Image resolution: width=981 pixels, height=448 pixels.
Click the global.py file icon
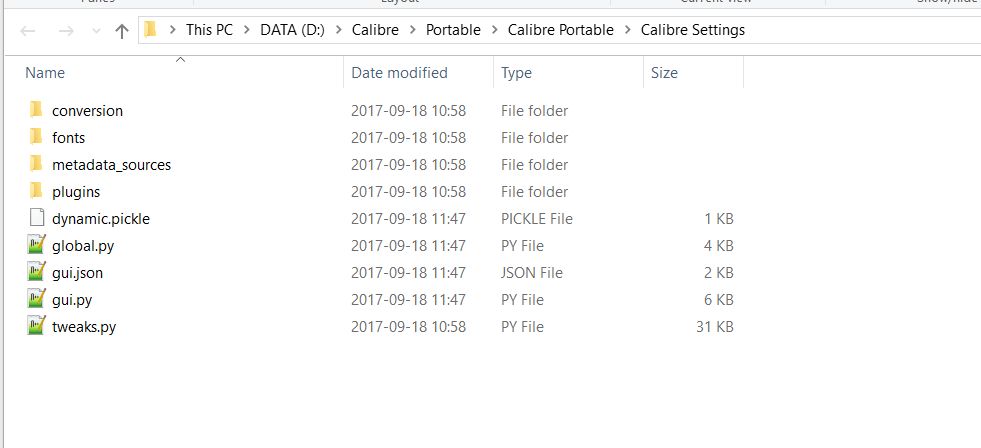[37, 245]
